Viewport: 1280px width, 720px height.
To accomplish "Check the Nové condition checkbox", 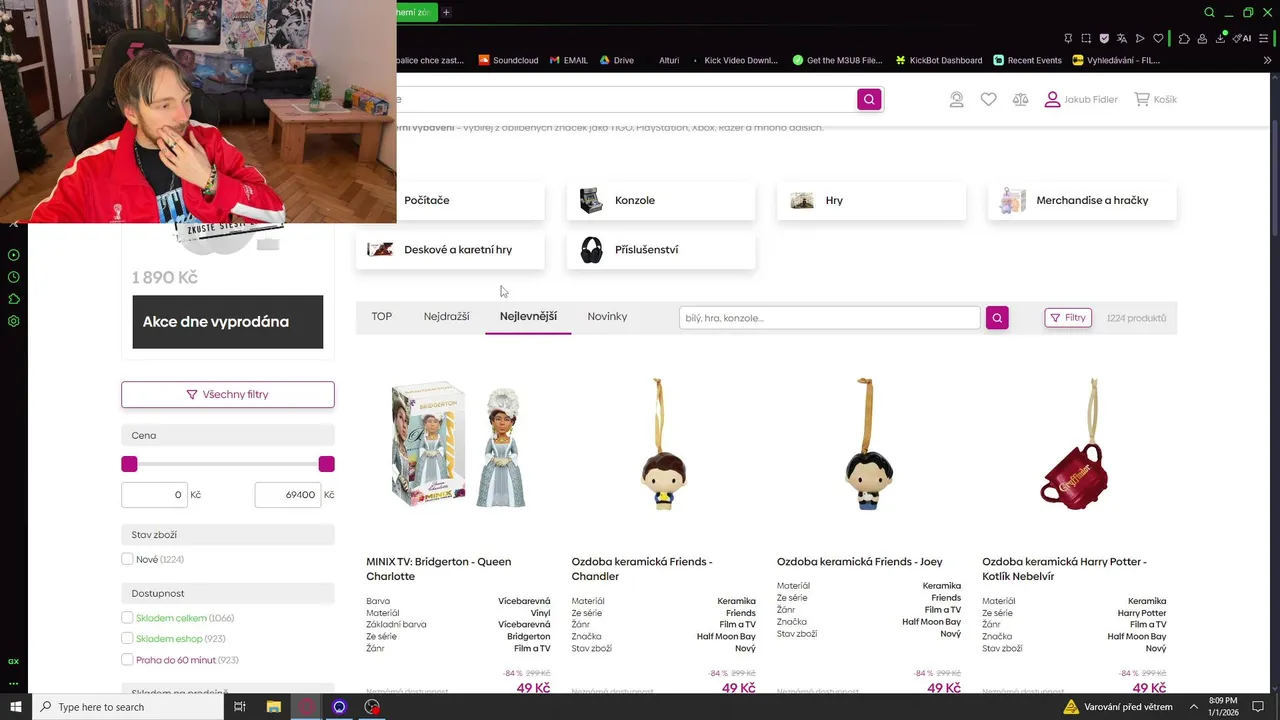I will pyautogui.click(x=127, y=559).
